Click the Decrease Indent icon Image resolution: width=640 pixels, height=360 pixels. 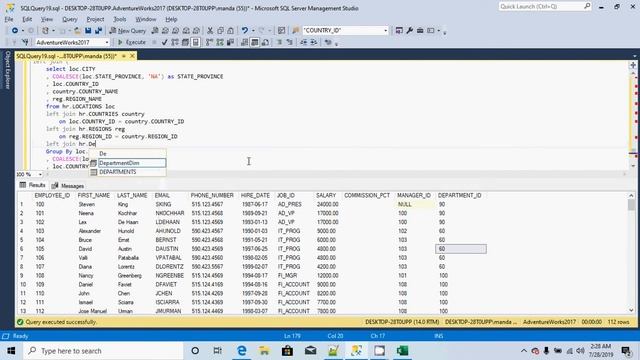[x=304, y=42]
